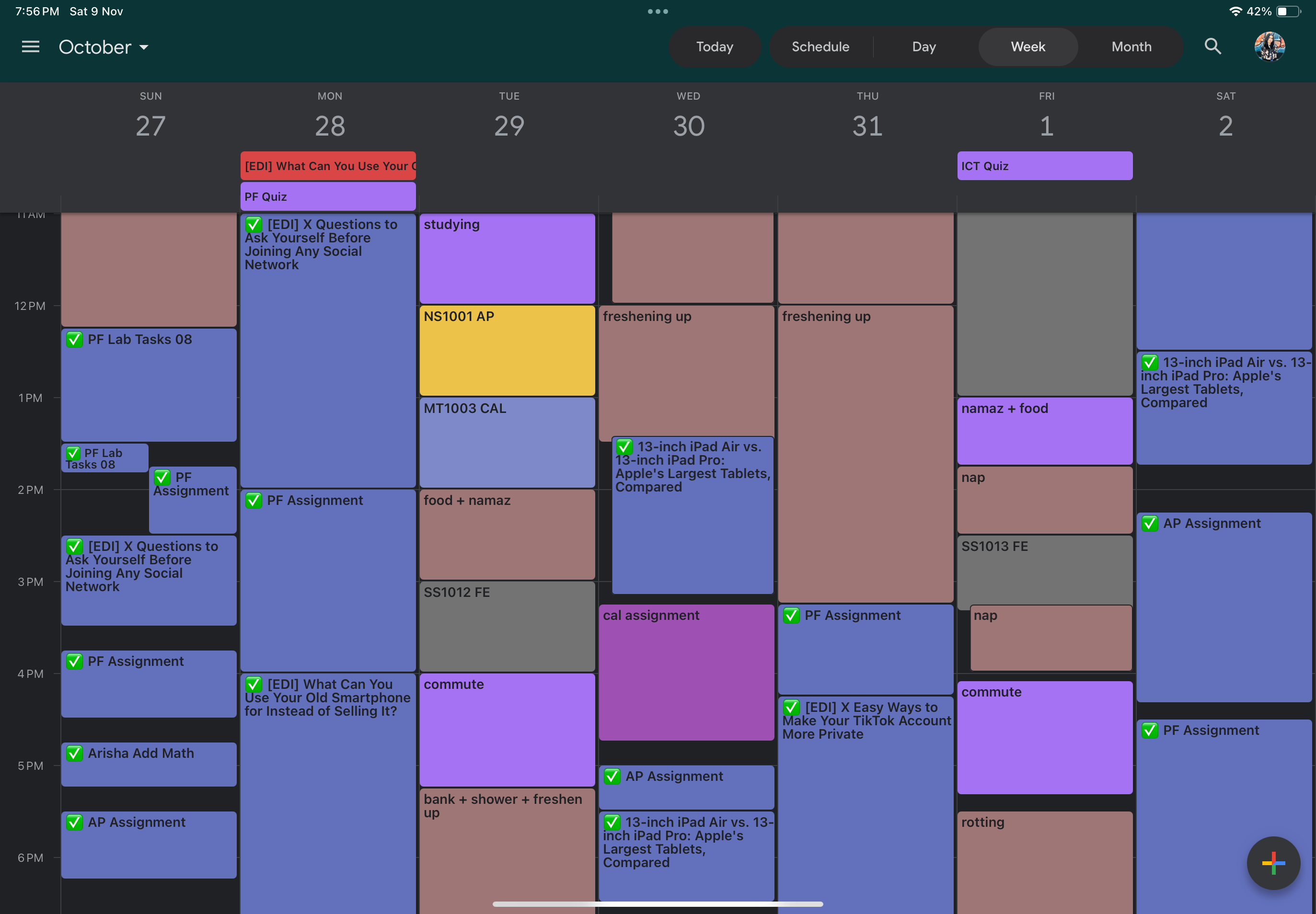This screenshot has height=914, width=1316.
Task: Tap the PF Quiz event on Monday
Action: click(x=328, y=196)
